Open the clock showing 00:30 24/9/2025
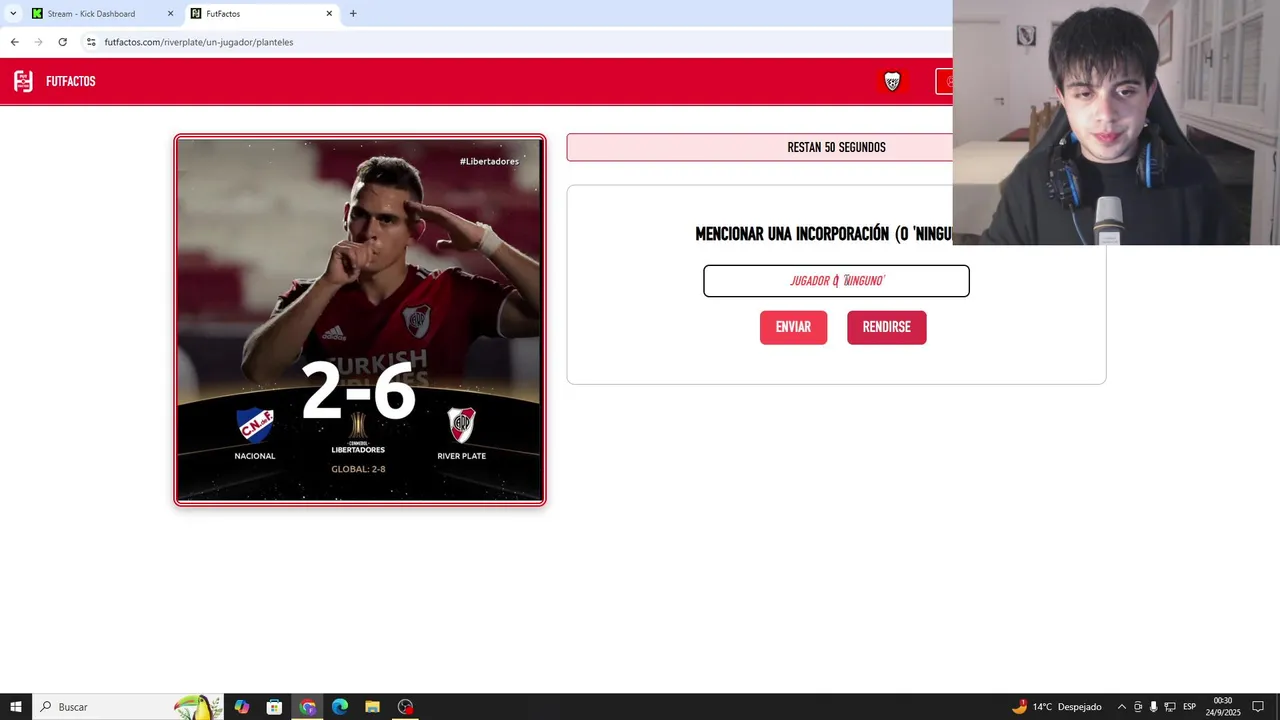This screenshot has height=720, width=1280. 1223,707
